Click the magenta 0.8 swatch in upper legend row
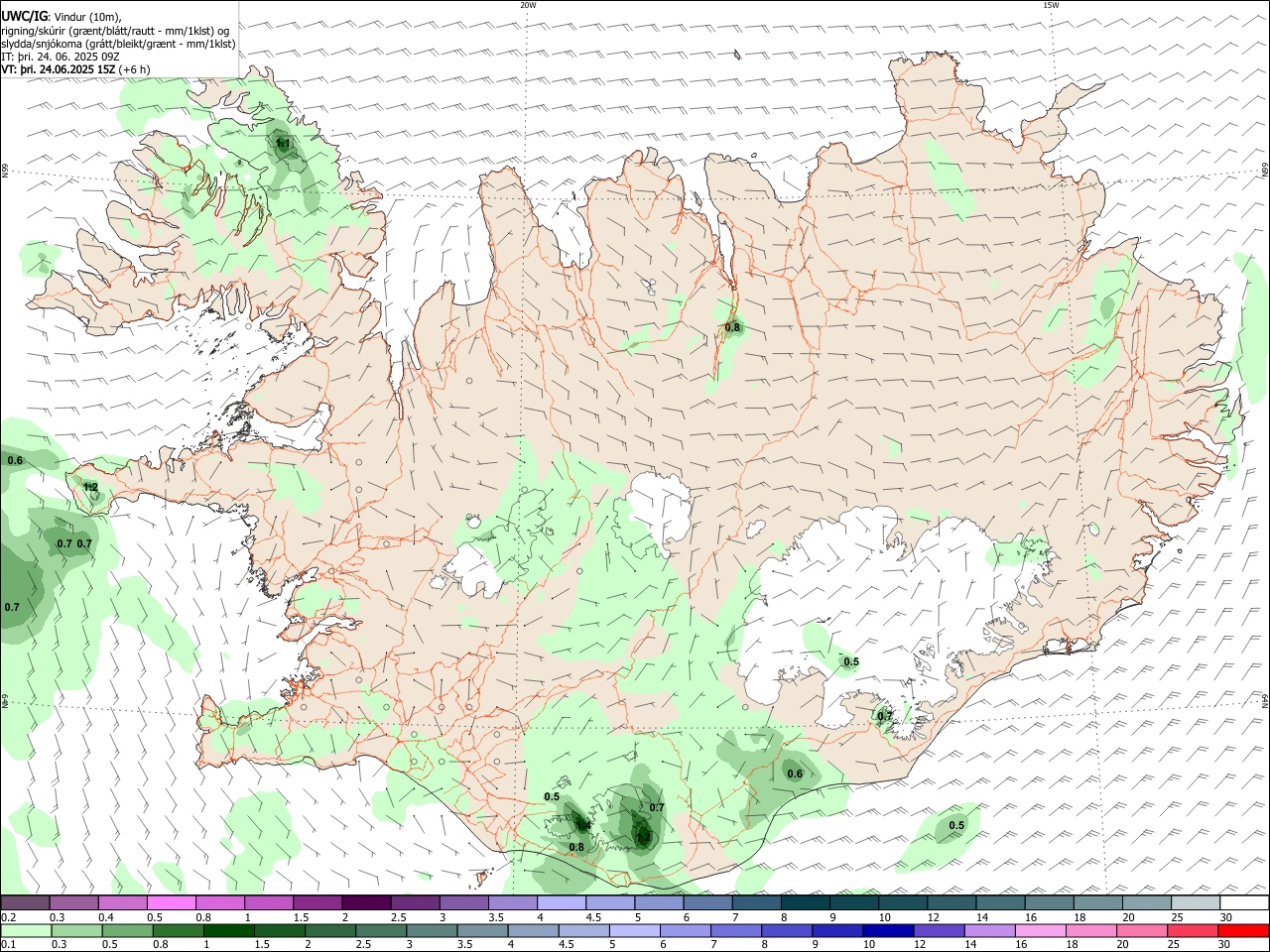Image resolution: width=1270 pixels, height=952 pixels. 220,902
